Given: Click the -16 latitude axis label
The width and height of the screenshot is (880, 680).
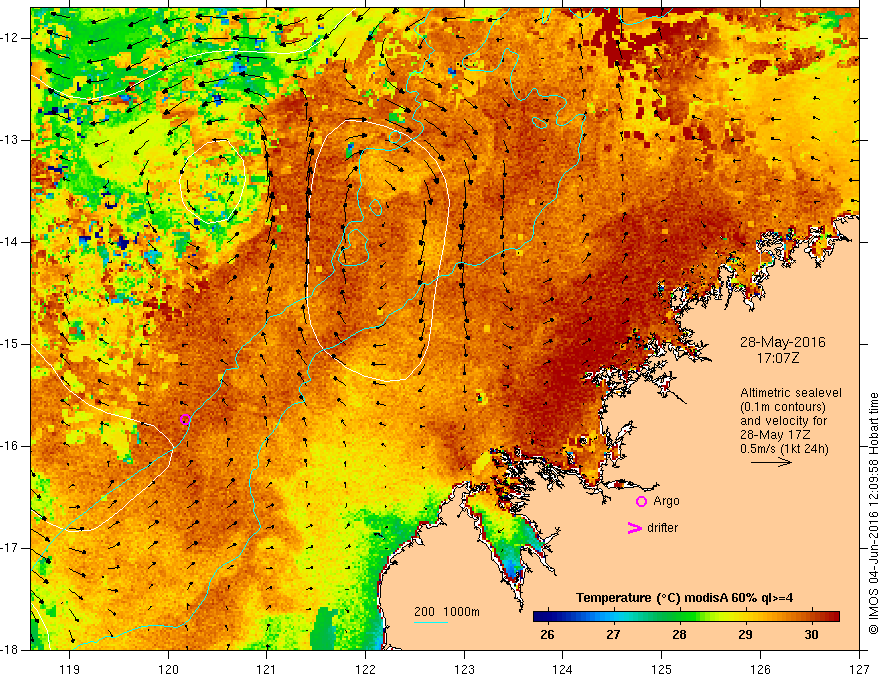Looking at the screenshot, I should (10, 446).
